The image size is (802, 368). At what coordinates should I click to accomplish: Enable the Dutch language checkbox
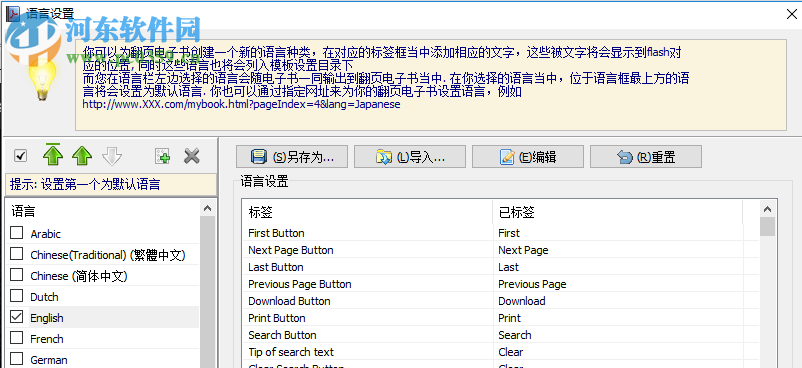click(17, 296)
